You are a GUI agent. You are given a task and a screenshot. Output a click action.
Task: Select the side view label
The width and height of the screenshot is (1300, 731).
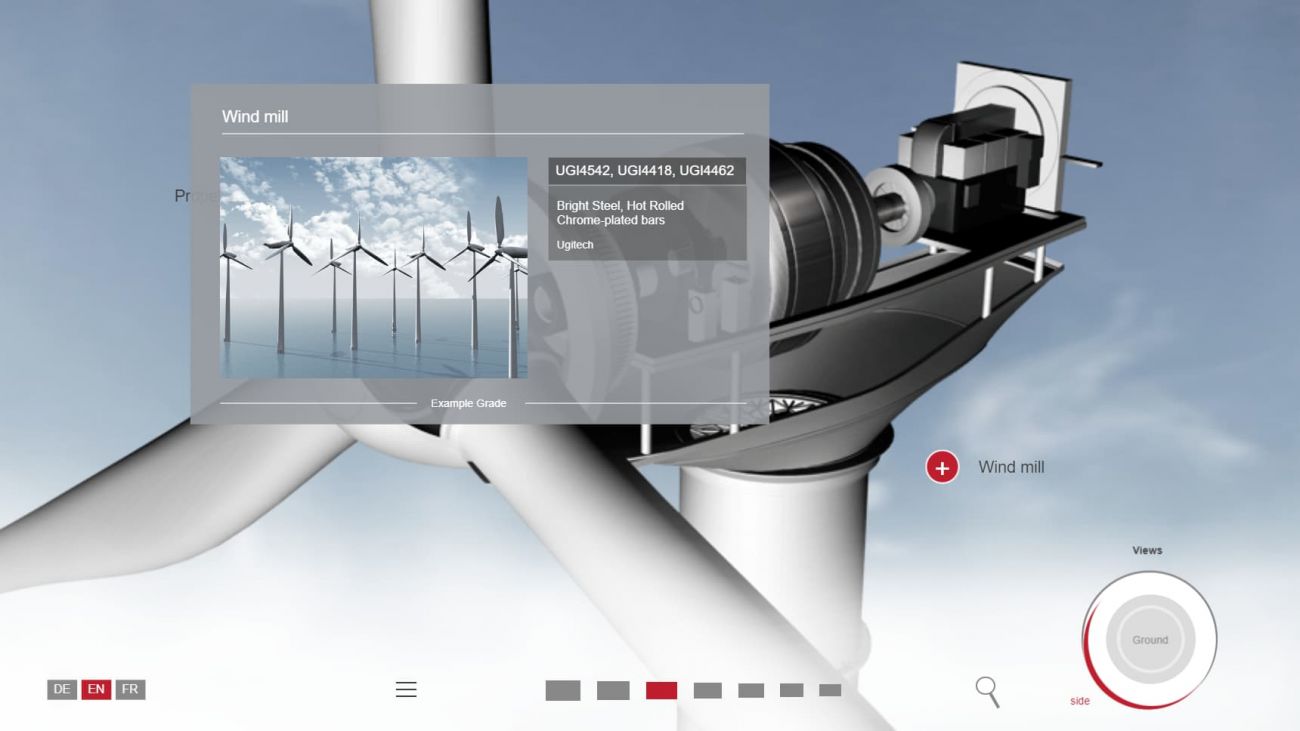(x=1080, y=701)
